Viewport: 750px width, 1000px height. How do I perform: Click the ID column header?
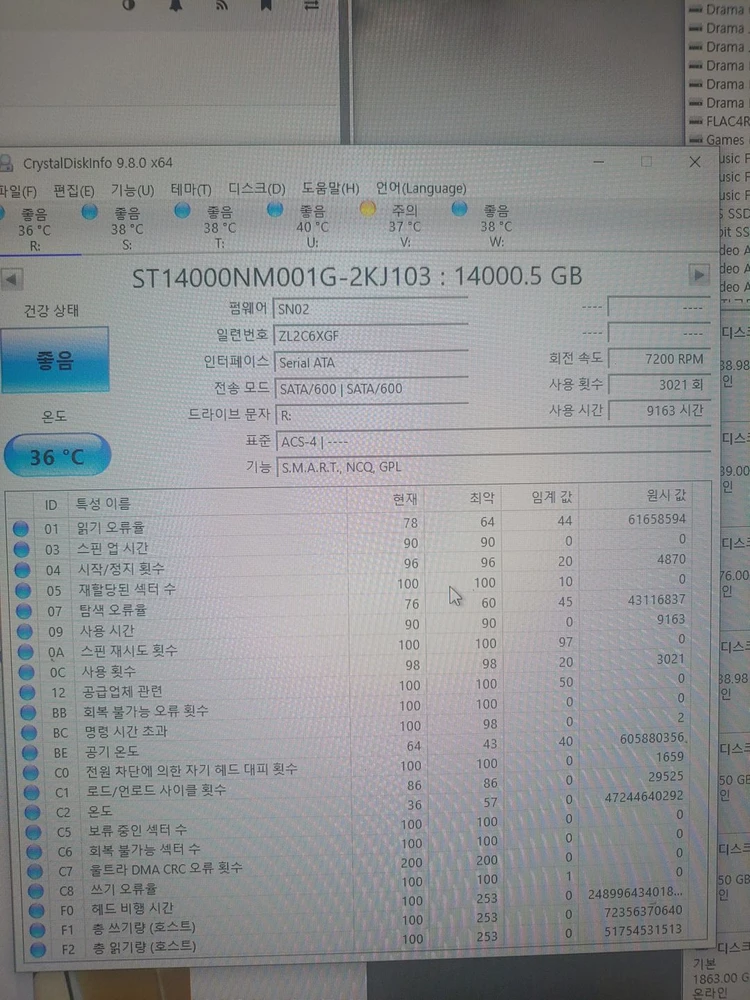click(51, 505)
